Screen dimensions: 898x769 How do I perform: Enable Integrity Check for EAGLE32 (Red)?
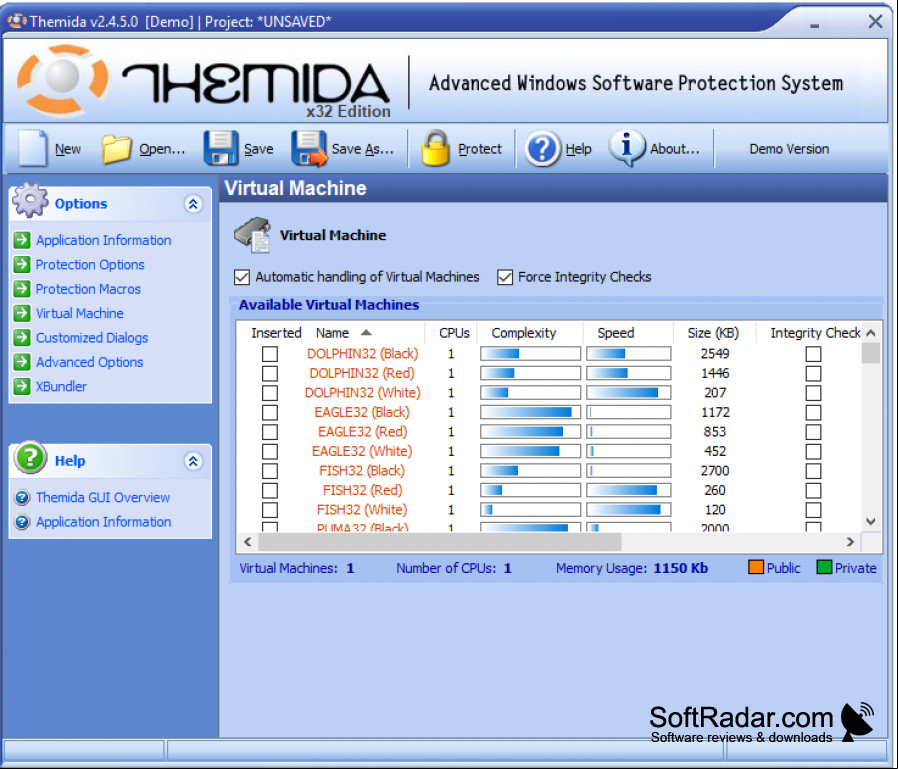(813, 432)
